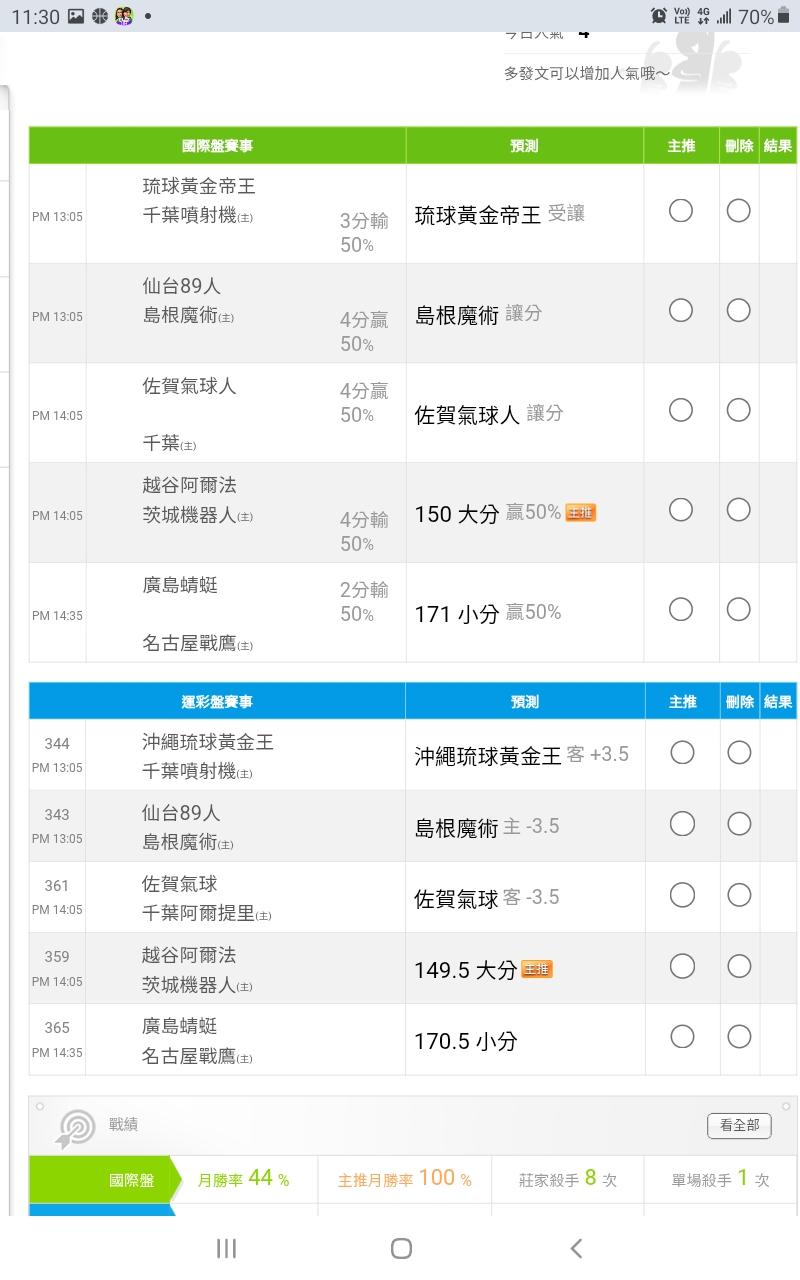800x1280 pixels.
Task: Tap the Android recent apps icon
Action: 226,1247
